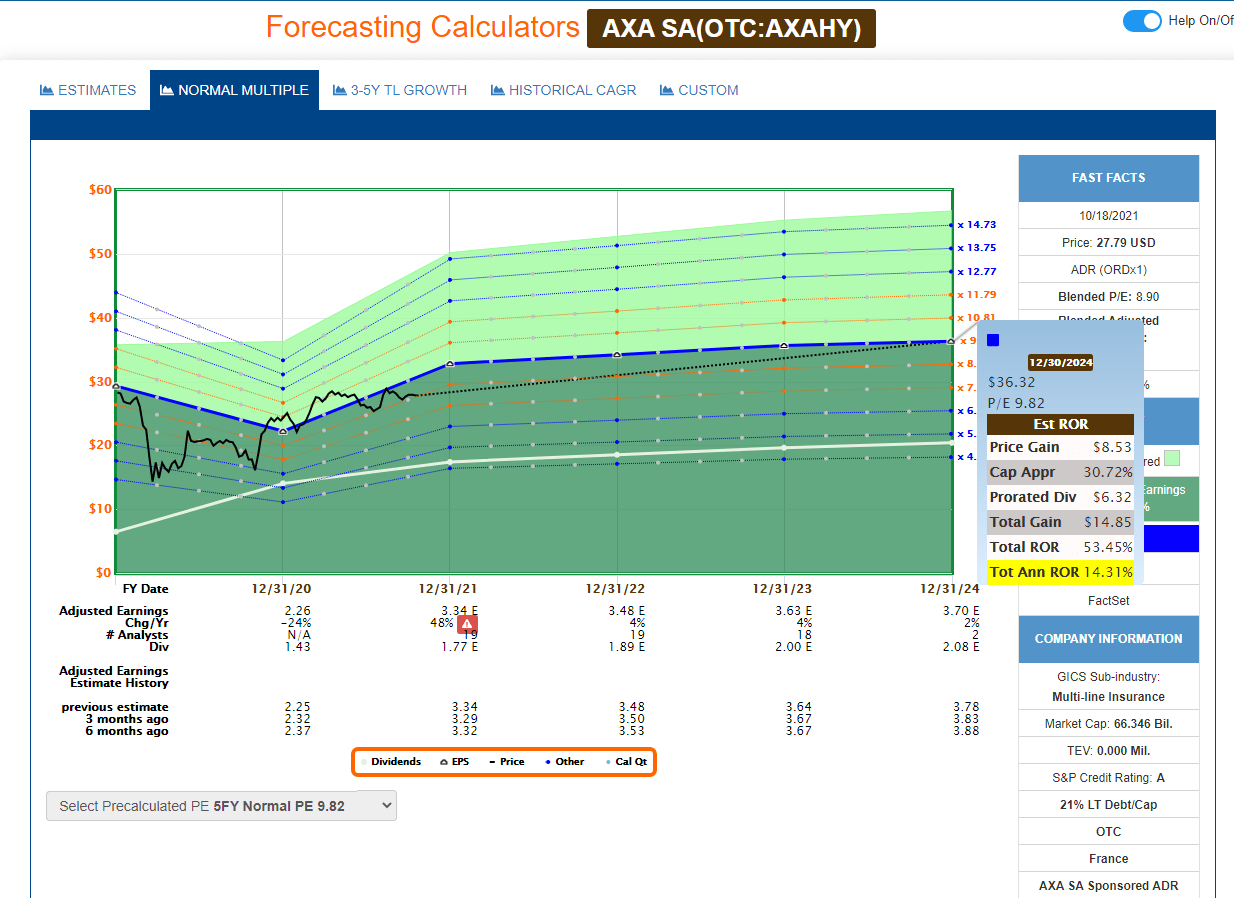Image resolution: width=1234 pixels, height=898 pixels.
Task: Toggle the Help On/Off switch
Action: (1142, 21)
